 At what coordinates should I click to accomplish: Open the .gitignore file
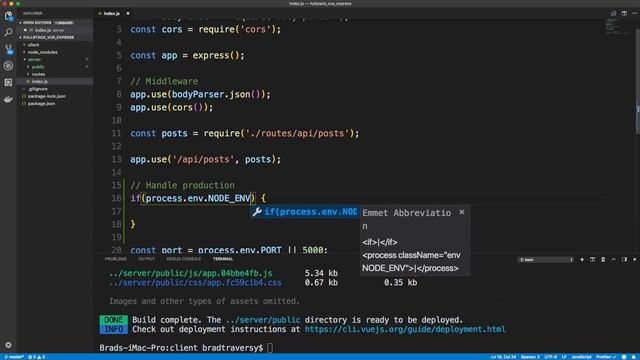[38, 89]
